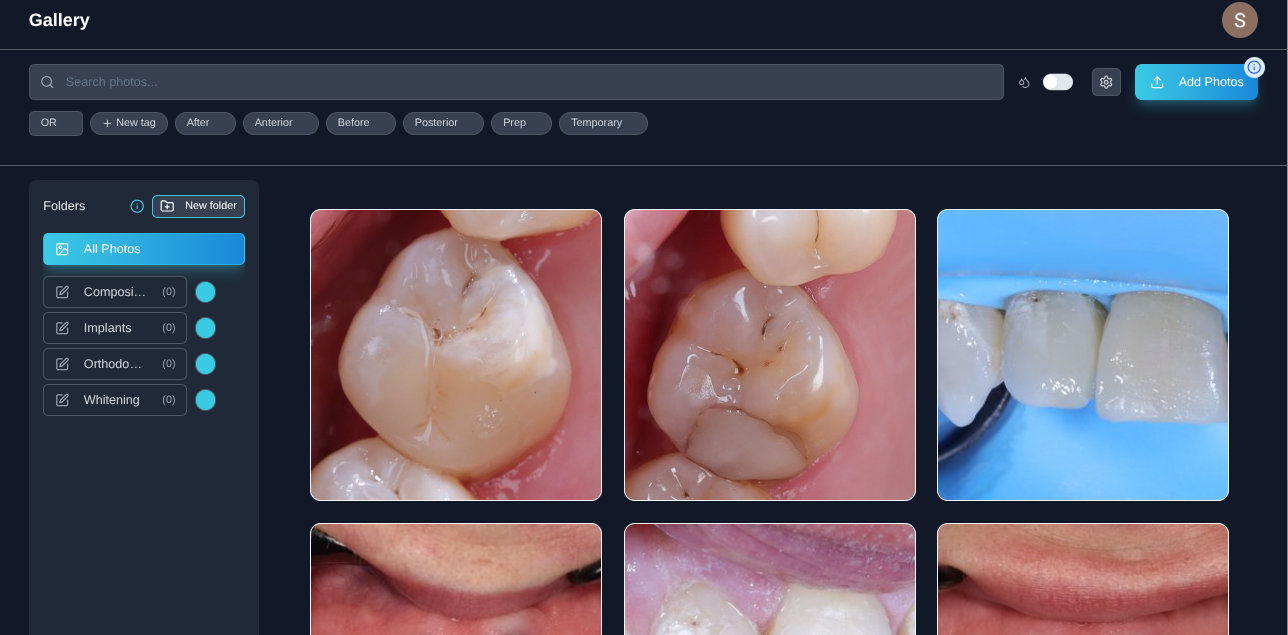This screenshot has width=1288, height=635.
Task: Click edit icon on Implants folder
Action: tap(63, 328)
